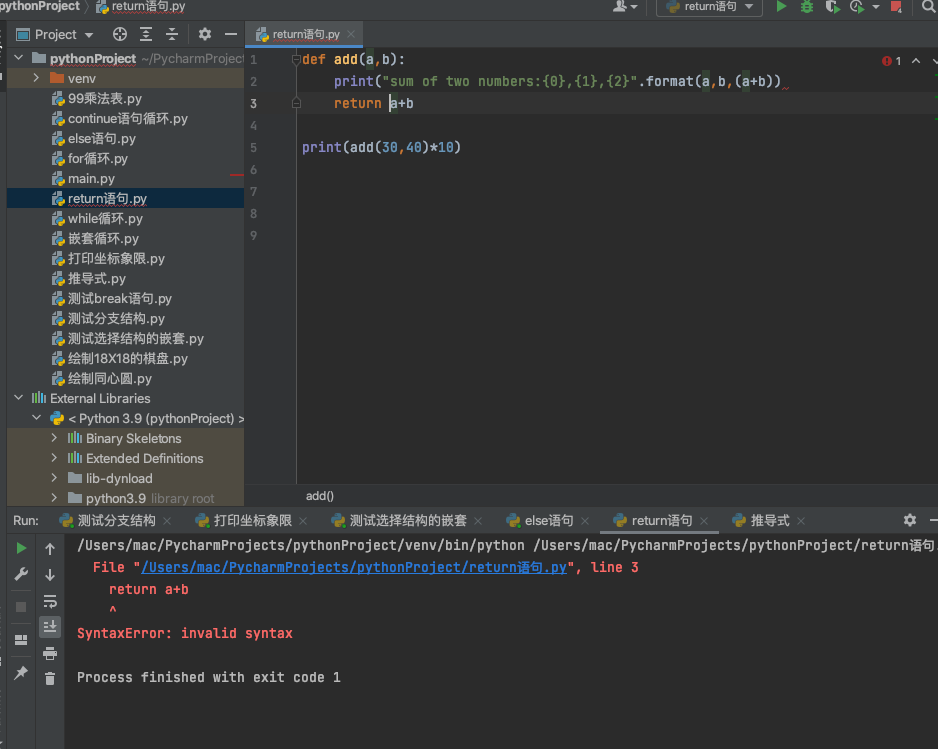
Task: Rerun program with green play in Run panel
Action: 21,548
